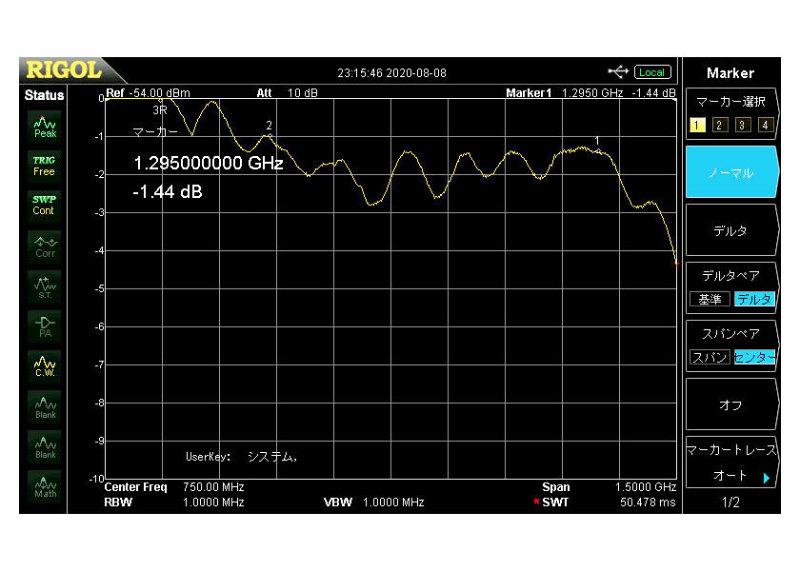Expand マーカートレース オート submenu arrow

click(x=766, y=477)
